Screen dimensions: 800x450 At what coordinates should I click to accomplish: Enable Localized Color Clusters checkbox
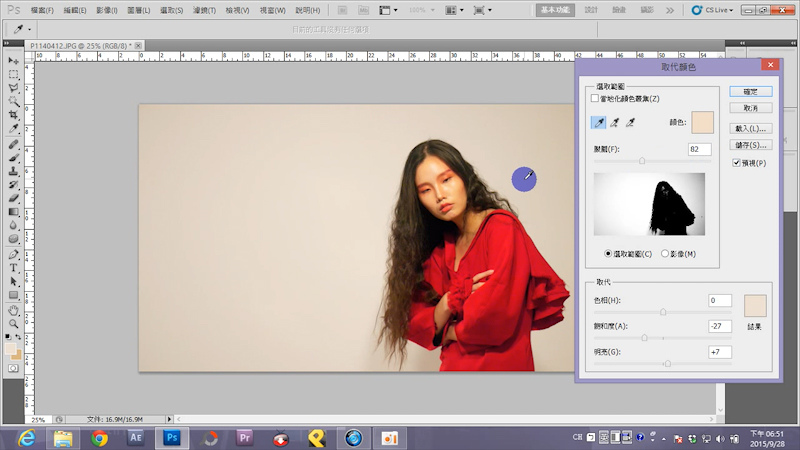[x=596, y=99]
